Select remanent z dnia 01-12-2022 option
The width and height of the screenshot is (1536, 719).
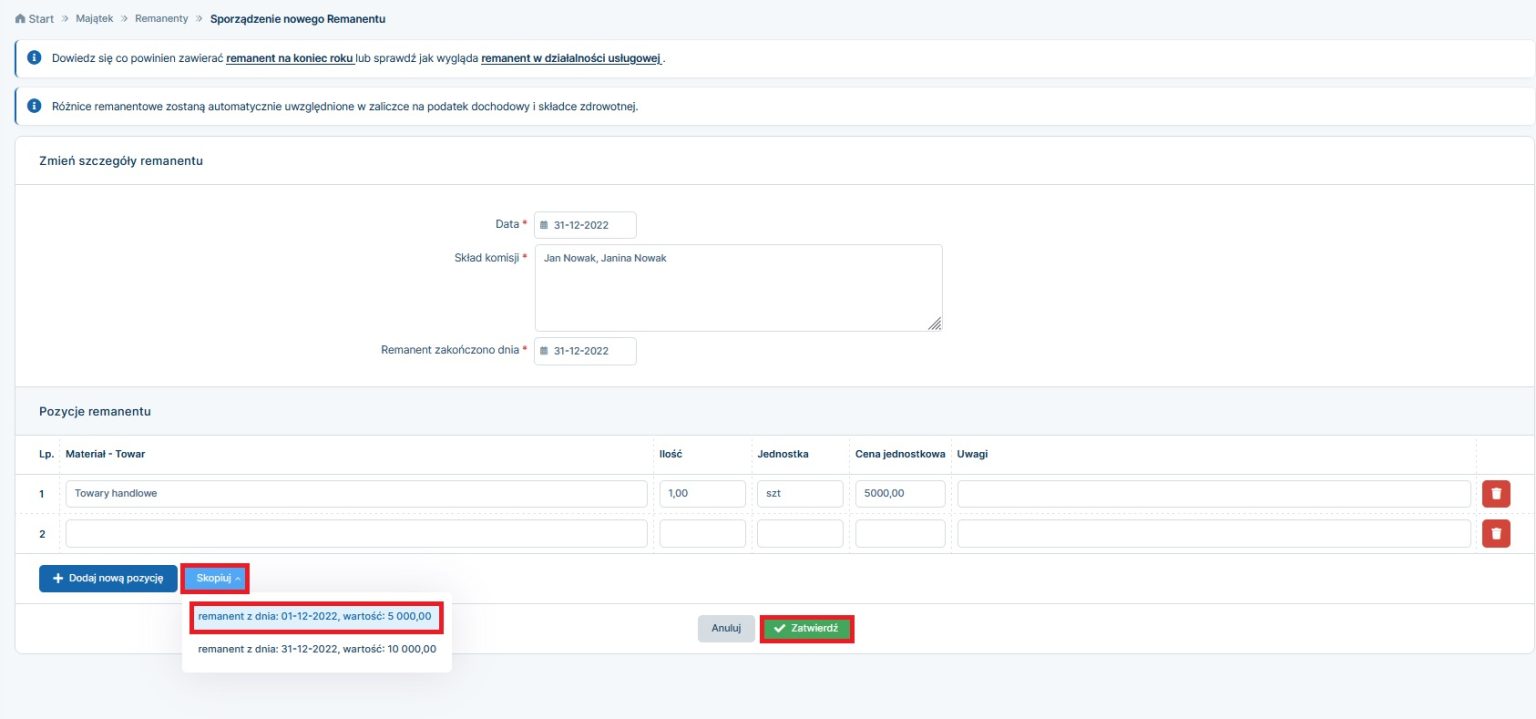click(315, 616)
